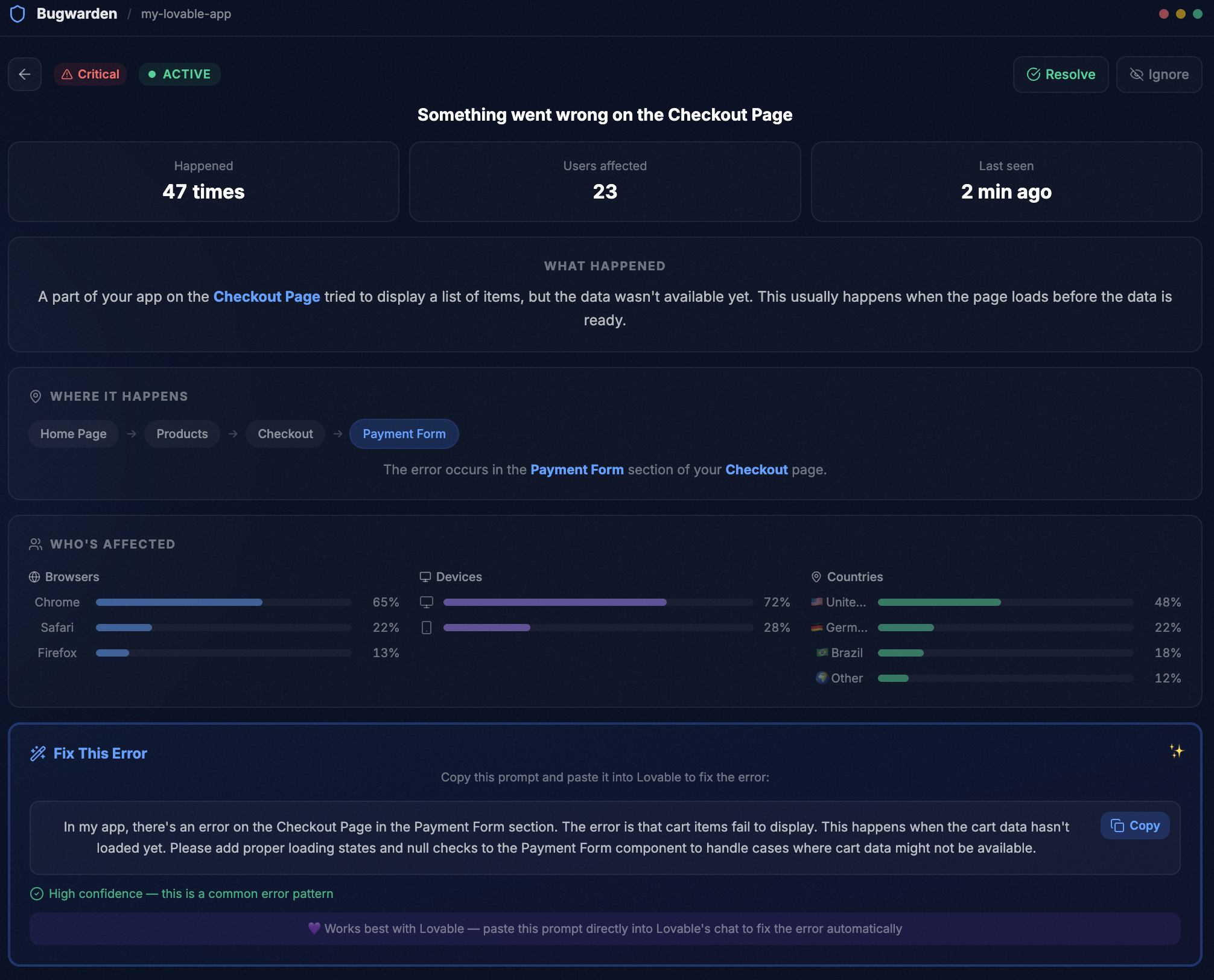Go back using the arrow button
The image size is (1214, 980).
[x=25, y=74]
